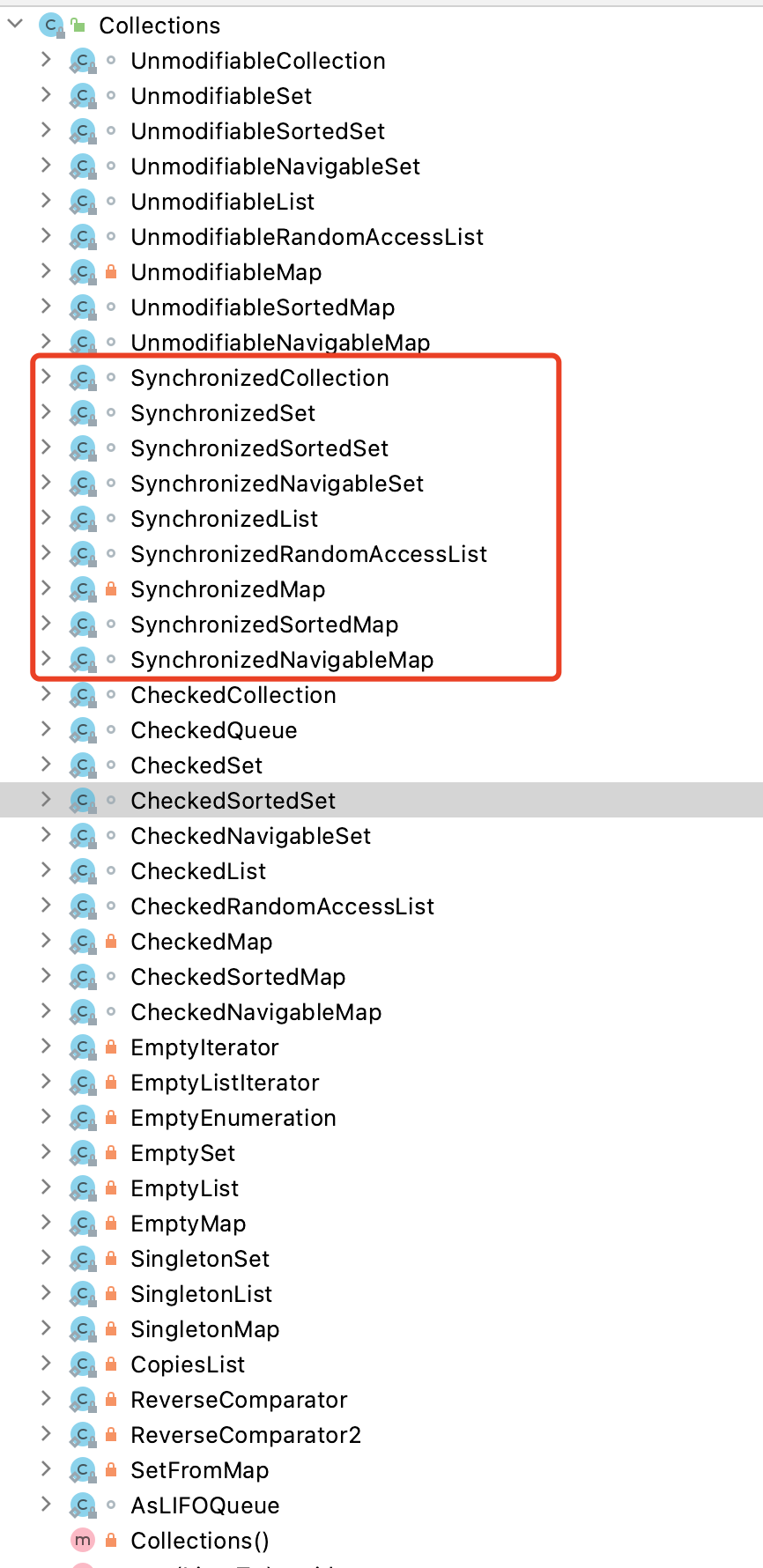The width and height of the screenshot is (763, 1568).
Task: Expand the SynchronizedCollection node
Action: click(x=46, y=377)
